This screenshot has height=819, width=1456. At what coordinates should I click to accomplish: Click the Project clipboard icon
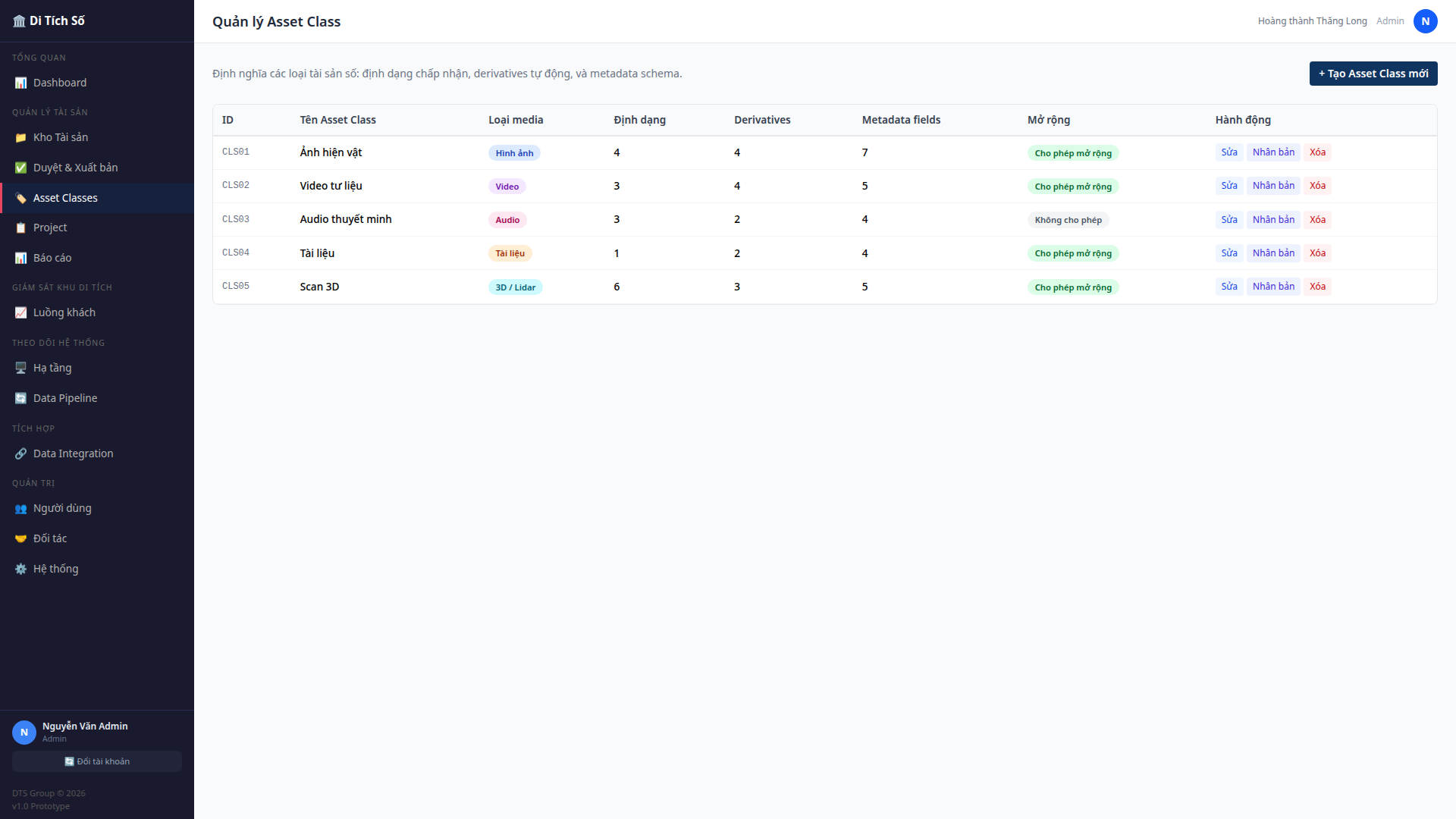pyautogui.click(x=20, y=227)
